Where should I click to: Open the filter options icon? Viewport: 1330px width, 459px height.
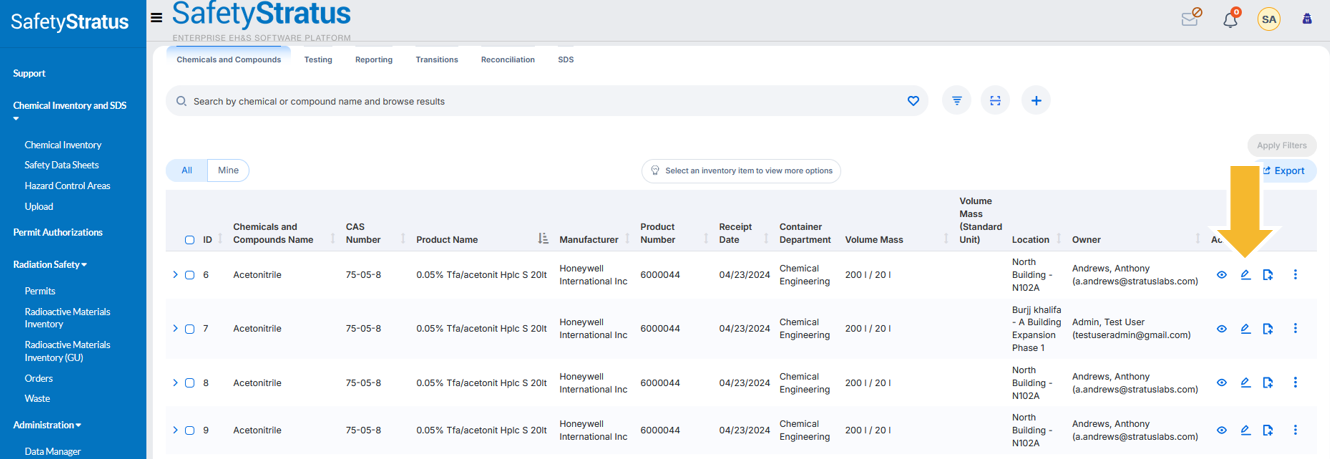click(957, 101)
